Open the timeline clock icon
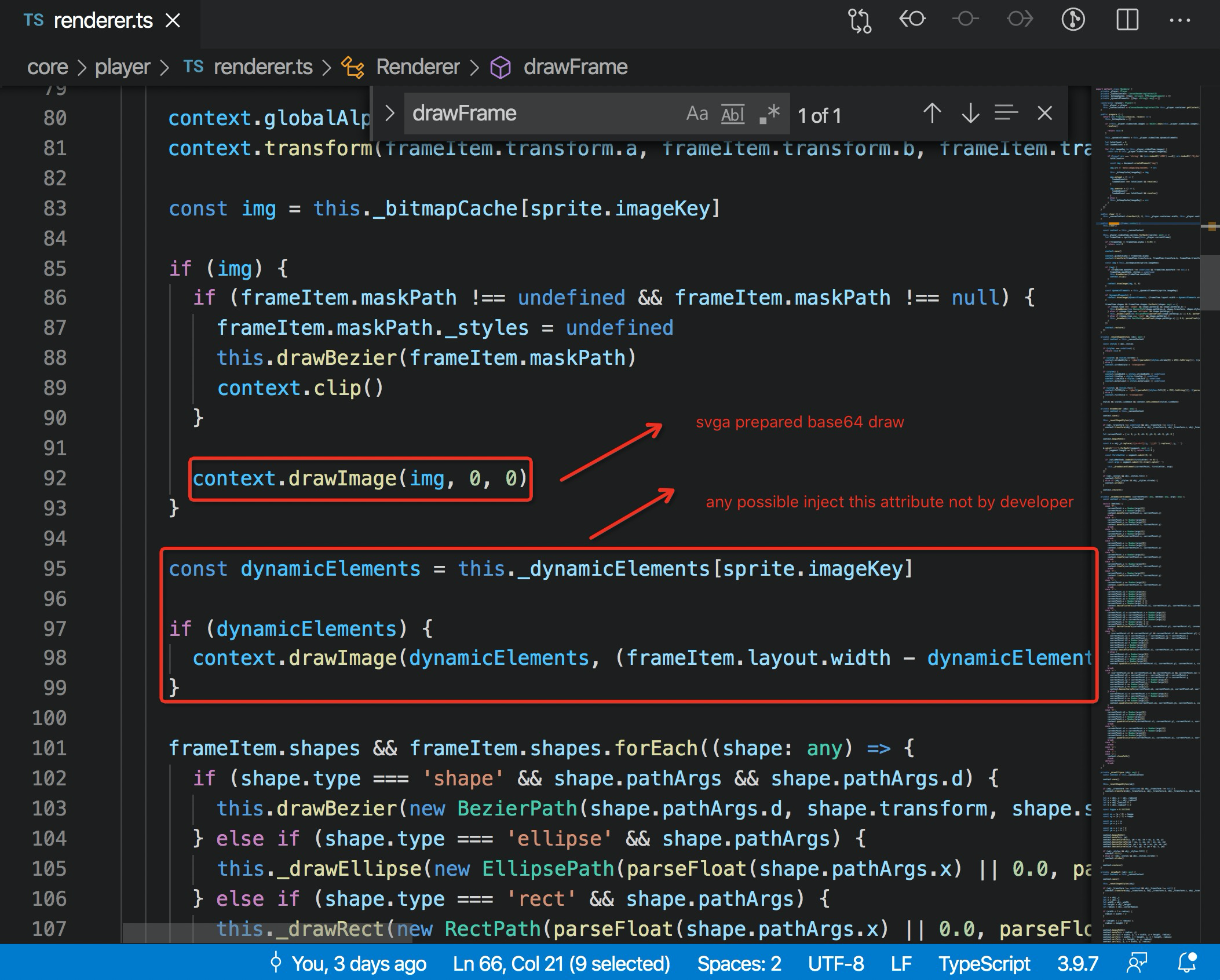This screenshot has width=1220, height=980. 1073,20
